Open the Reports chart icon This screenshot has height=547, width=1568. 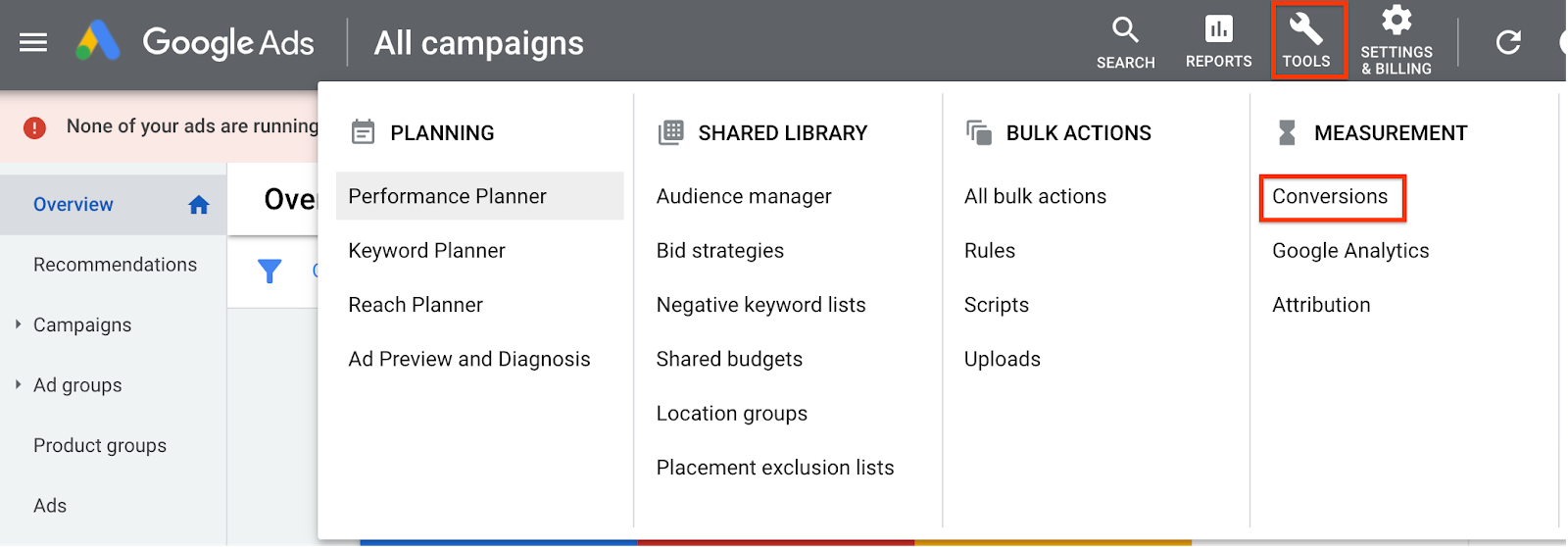click(1218, 30)
